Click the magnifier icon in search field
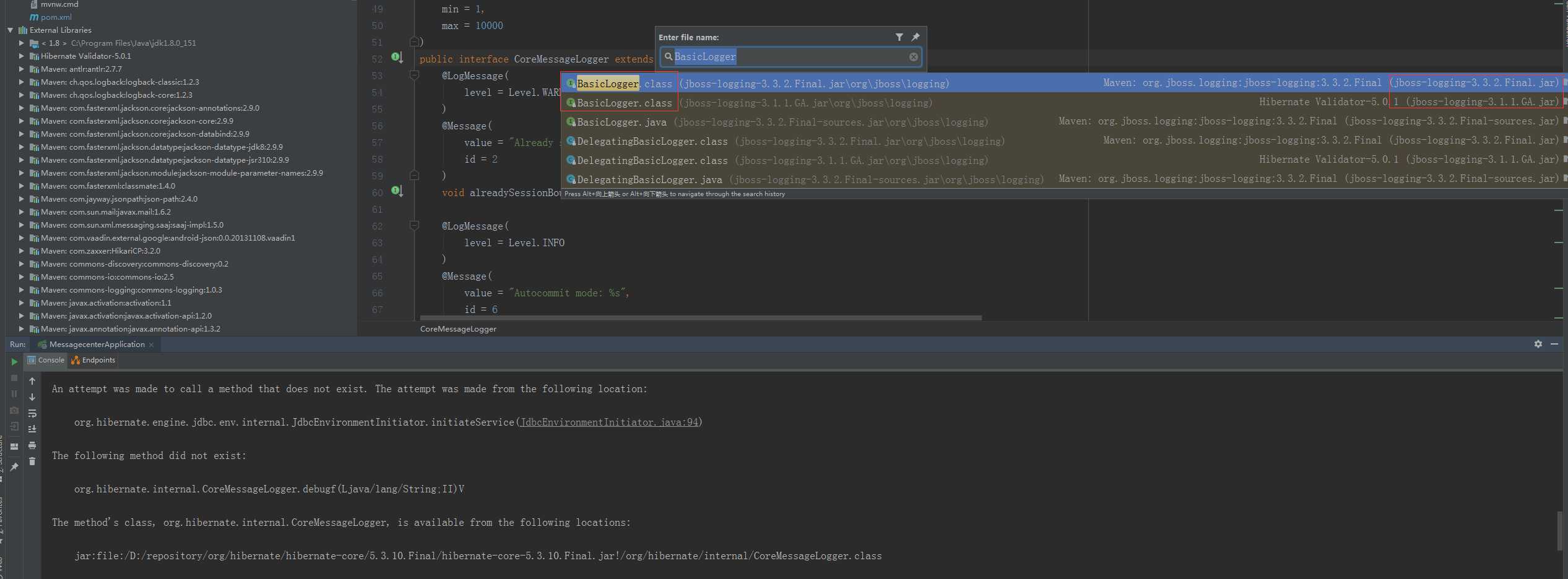 pos(669,57)
